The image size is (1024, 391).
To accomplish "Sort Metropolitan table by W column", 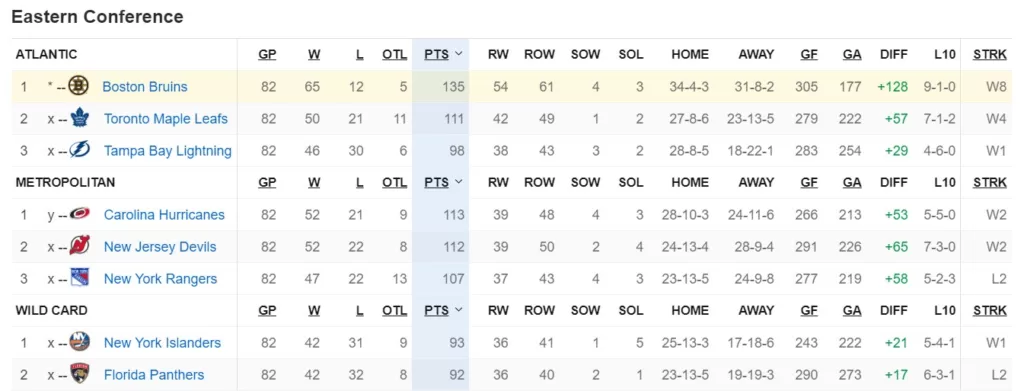I will pos(314,183).
